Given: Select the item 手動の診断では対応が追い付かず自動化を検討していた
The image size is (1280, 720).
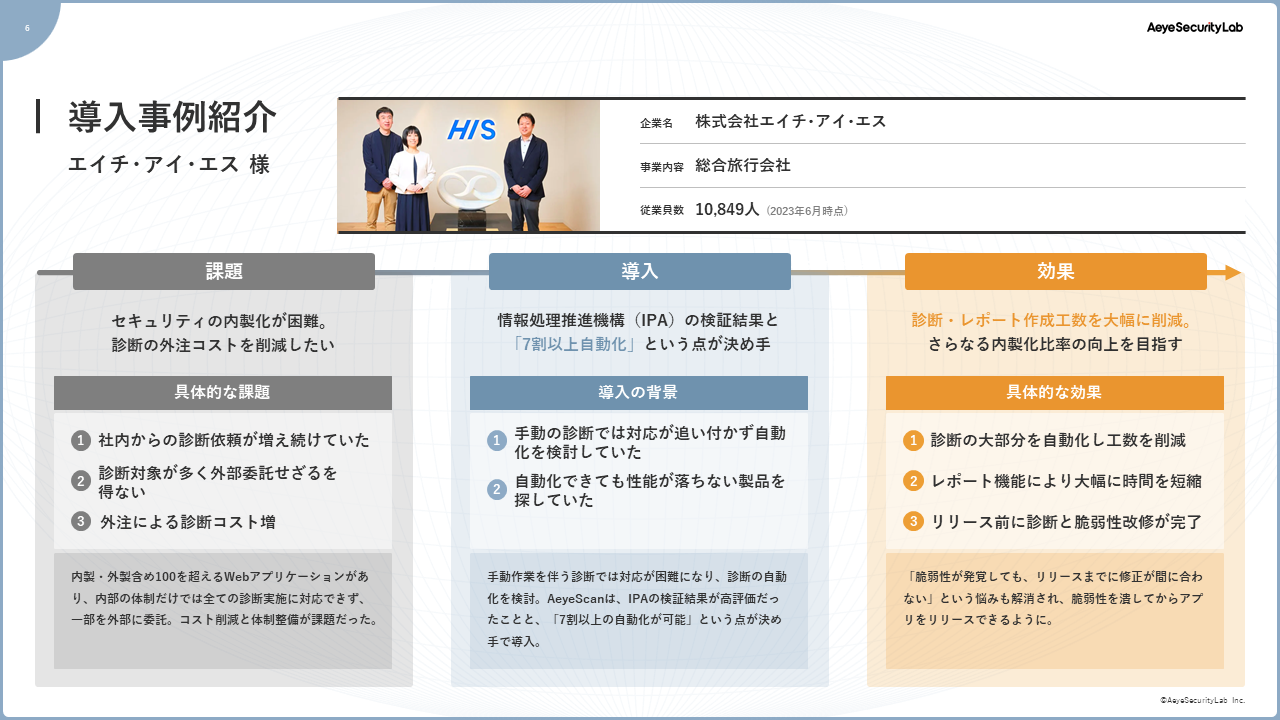Looking at the screenshot, I should (650, 442).
